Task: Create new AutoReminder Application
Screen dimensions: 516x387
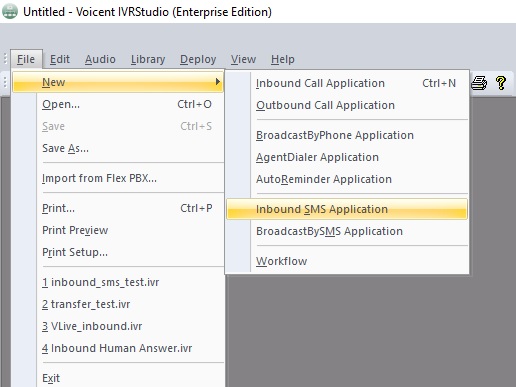Action: pos(347,179)
